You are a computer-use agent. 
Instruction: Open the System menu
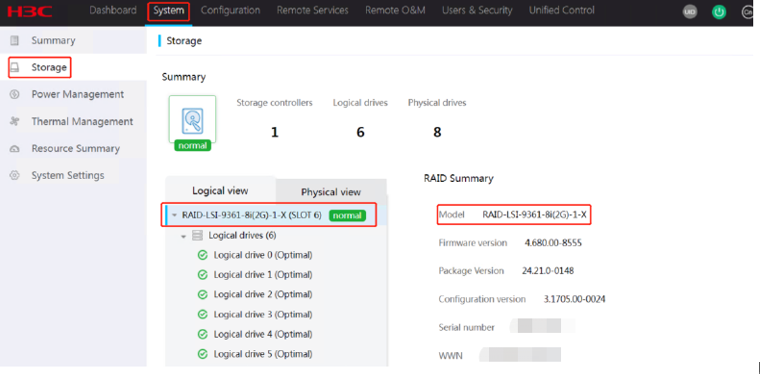(169, 11)
